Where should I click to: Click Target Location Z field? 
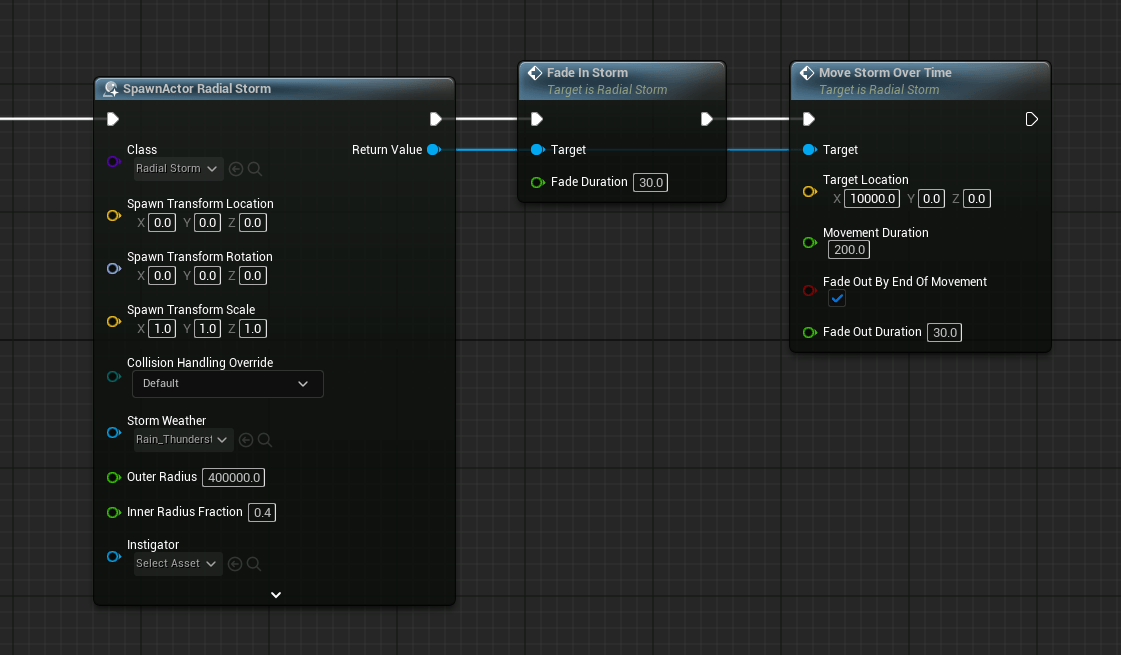pyautogui.click(x=977, y=199)
